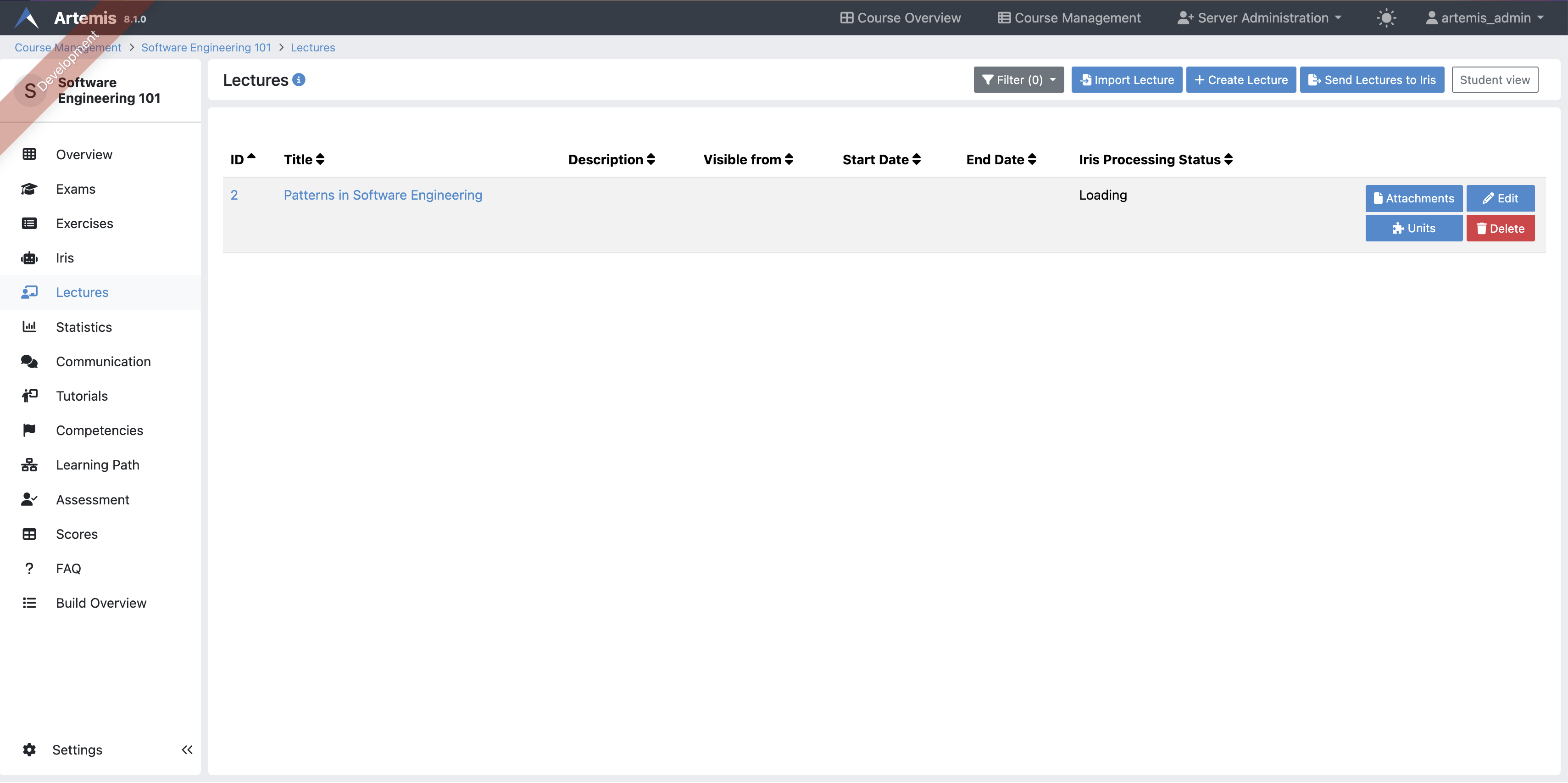Open the Statistics chart icon
1568x783 pixels.
[x=29, y=327]
